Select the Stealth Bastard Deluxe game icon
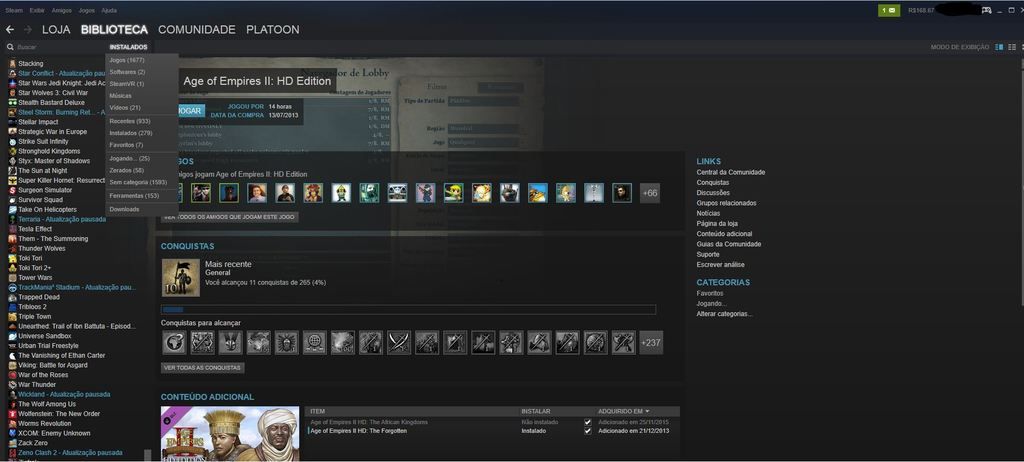 point(12,103)
